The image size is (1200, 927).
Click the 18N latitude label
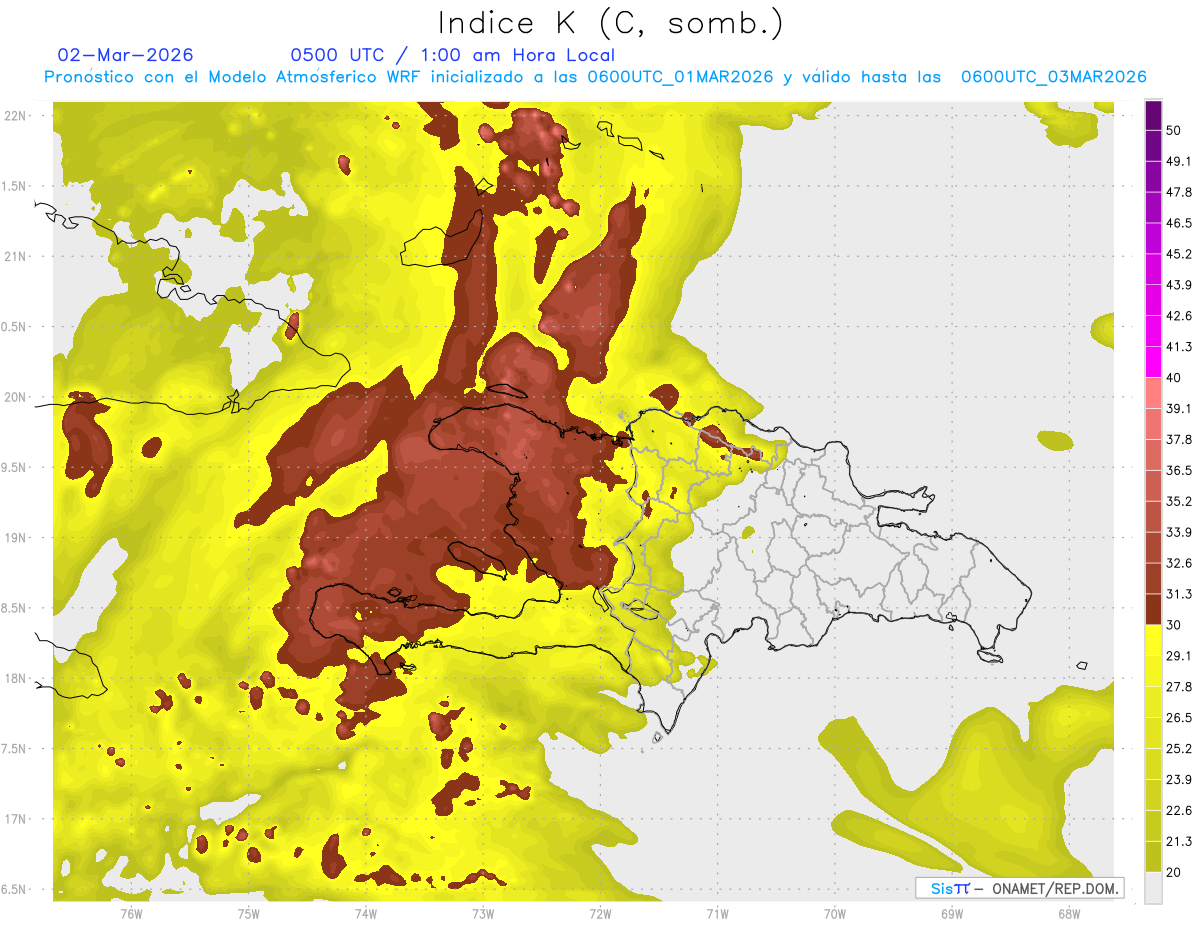[x=16, y=678]
